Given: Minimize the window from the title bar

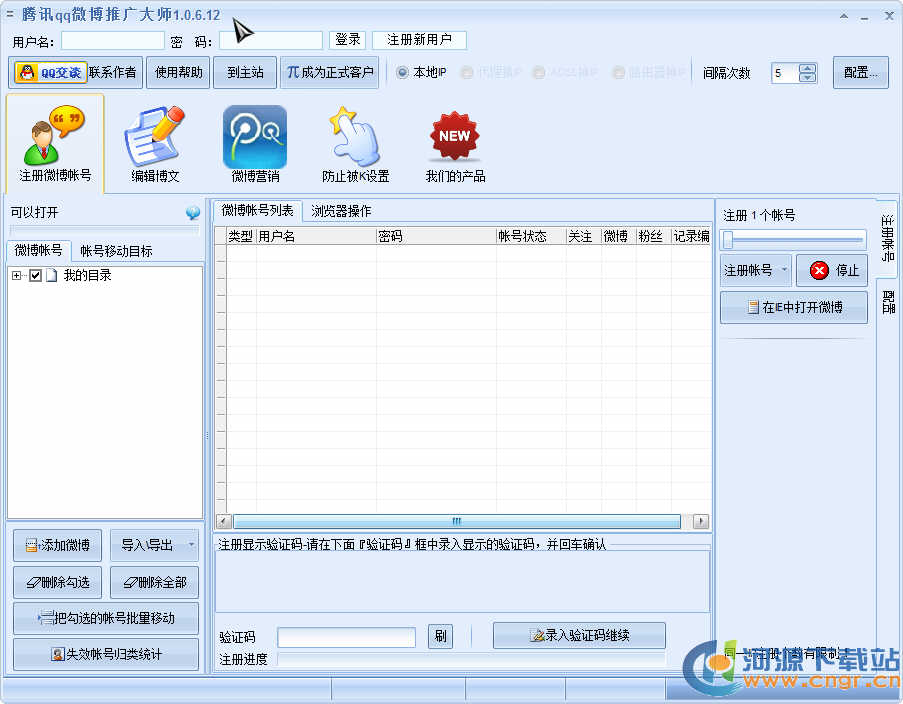Looking at the screenshot, I should 864,17.
